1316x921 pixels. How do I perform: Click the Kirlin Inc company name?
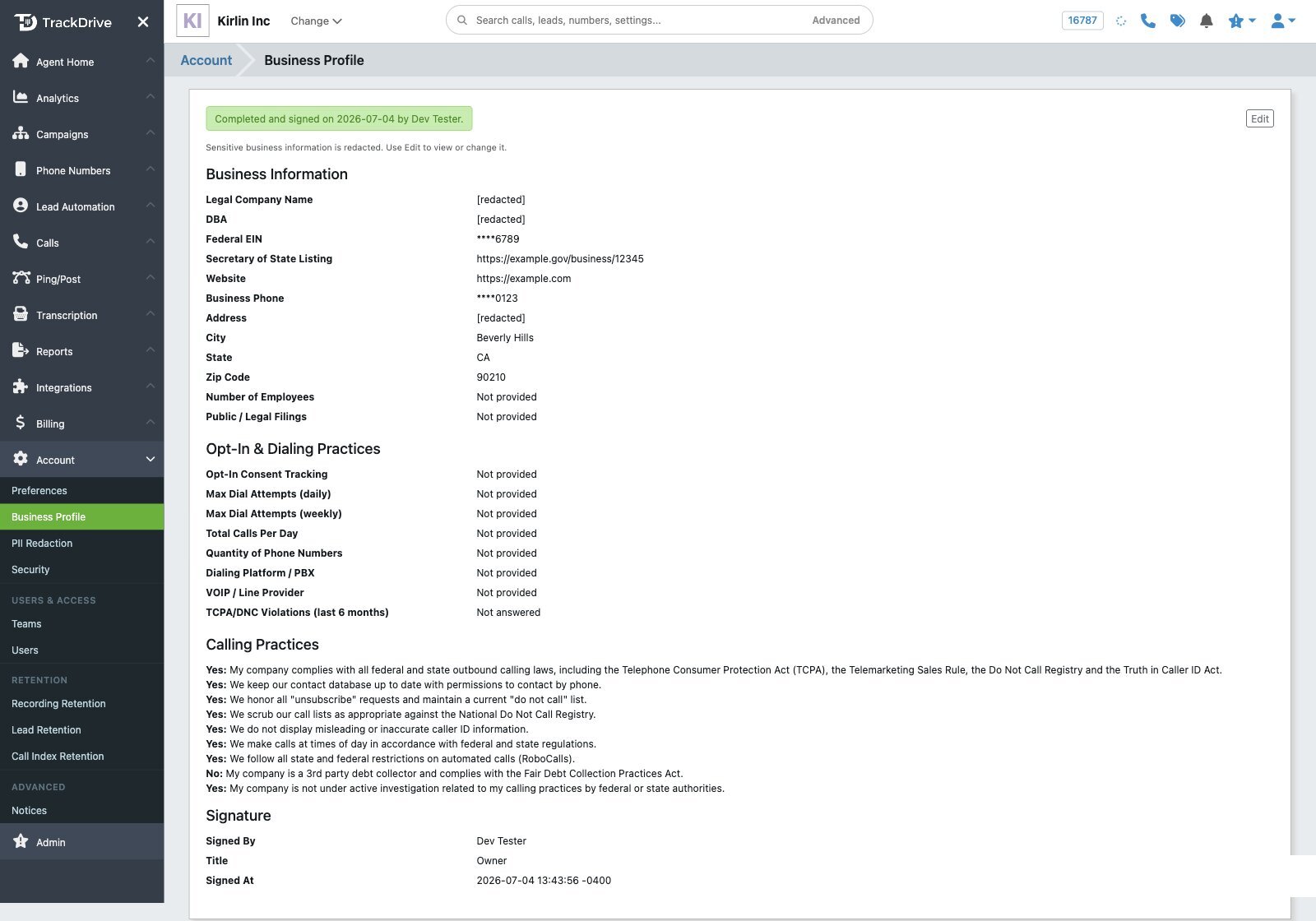(x=243, y=21)
